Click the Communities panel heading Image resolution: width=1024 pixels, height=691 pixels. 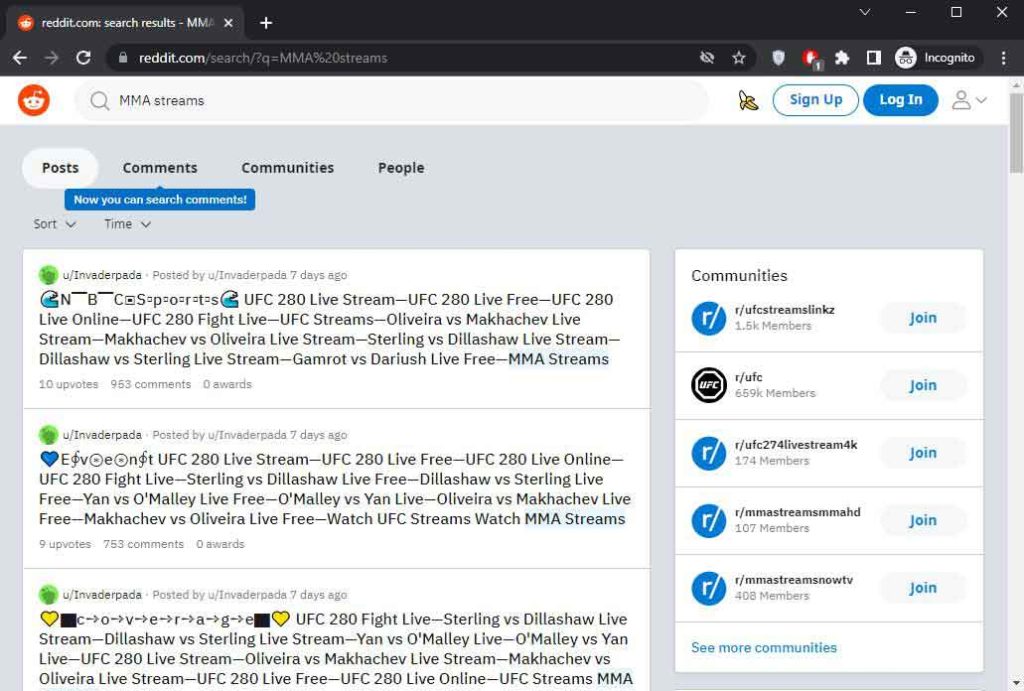point(739,276)
